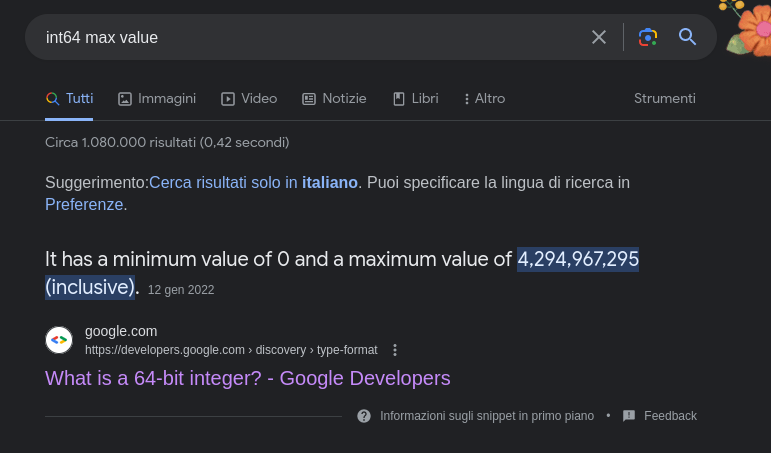Open Google Lens camera search
The width and height of the screenshot is (771, 453).
pyautogui.click(x=648, y=37)
